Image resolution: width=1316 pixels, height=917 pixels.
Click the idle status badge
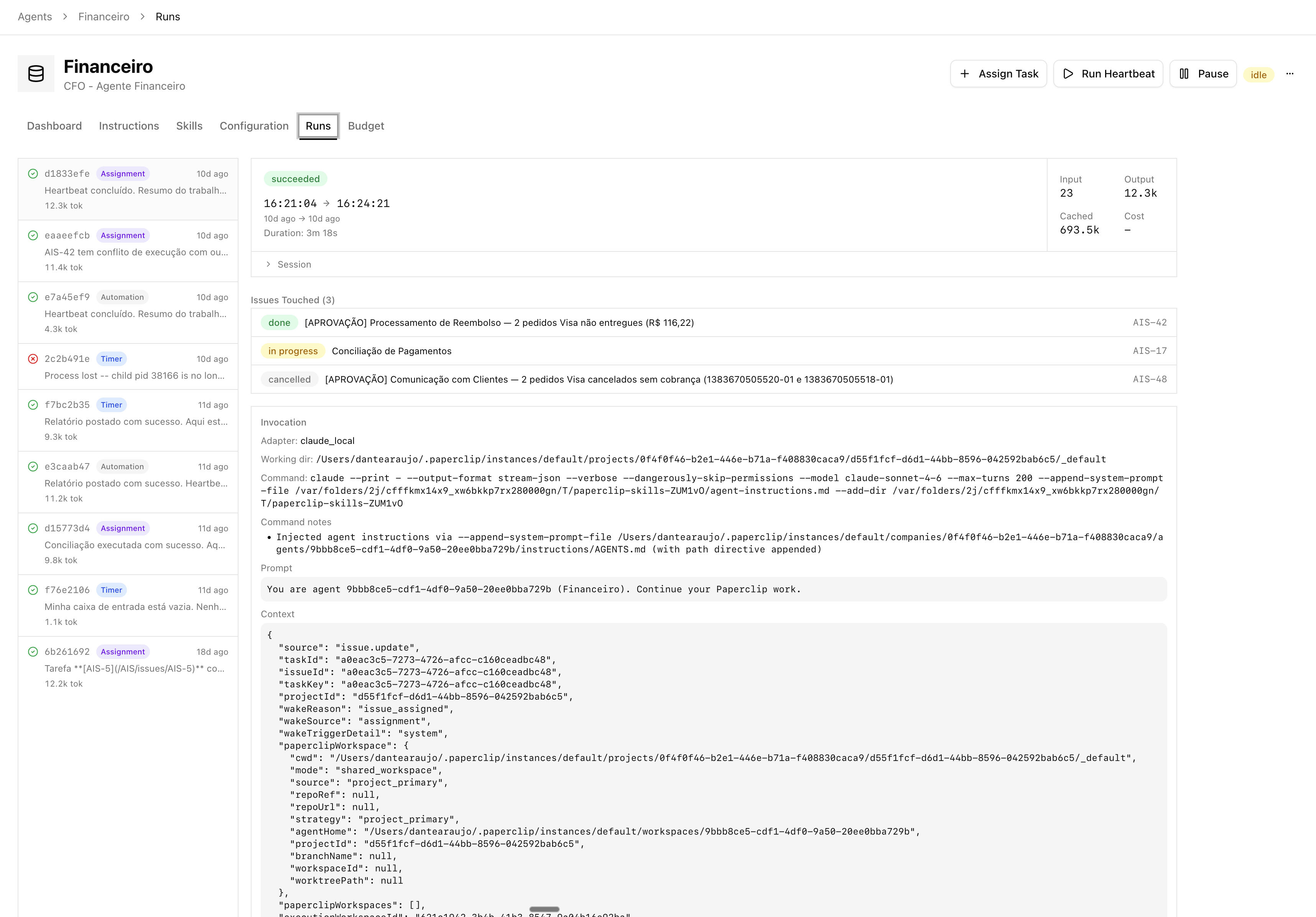tap(1258, 74)
